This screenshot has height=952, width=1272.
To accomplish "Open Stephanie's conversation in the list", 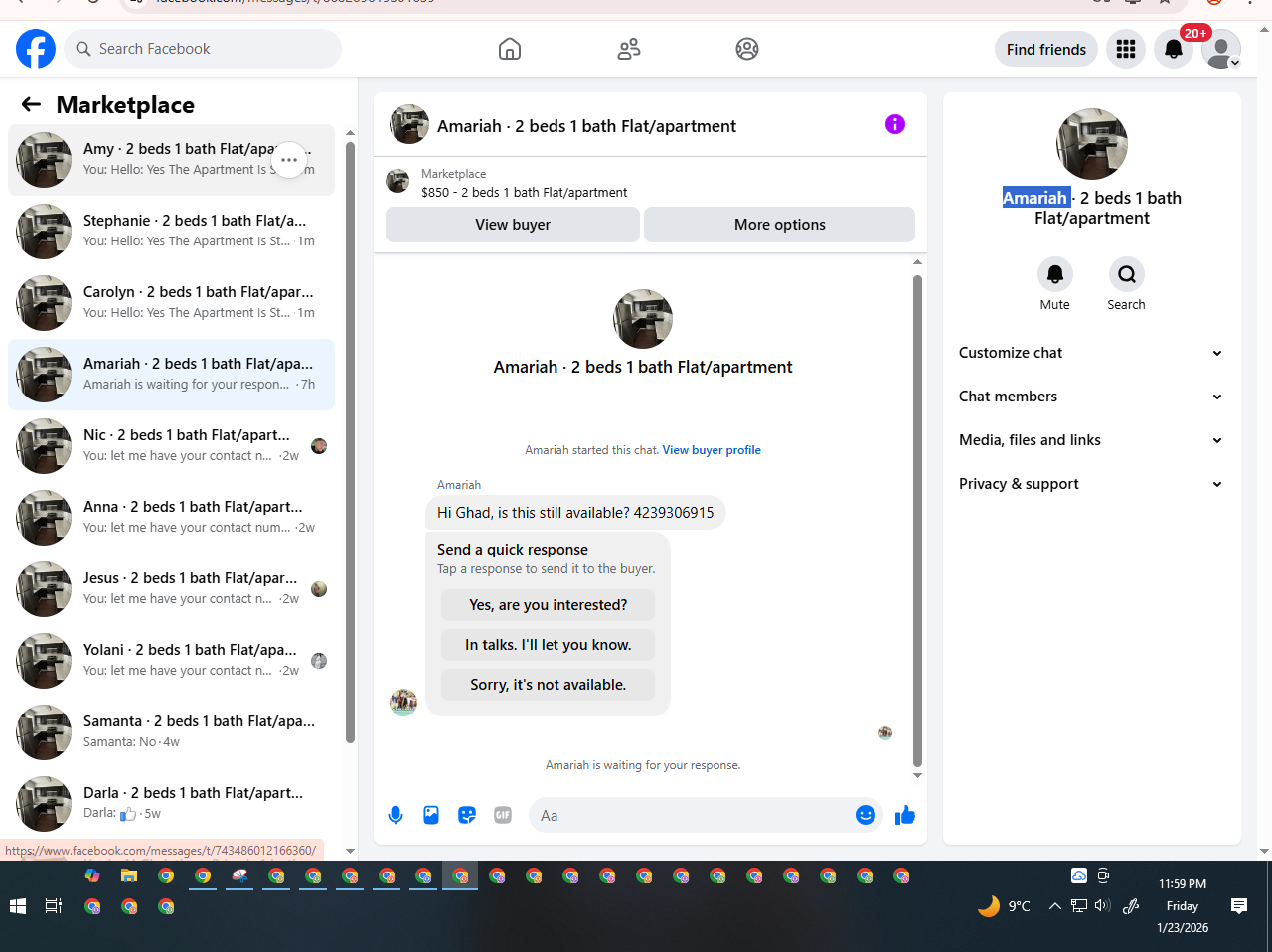I will click(171, 232).
